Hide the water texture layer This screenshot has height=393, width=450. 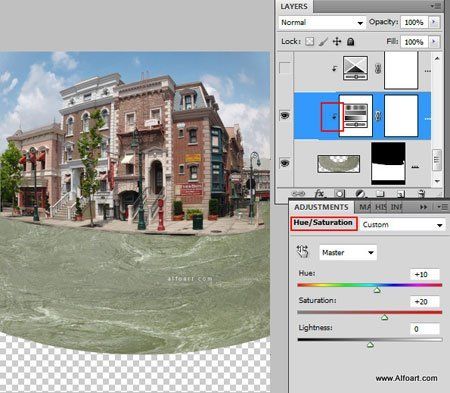(x=284, y=163)
